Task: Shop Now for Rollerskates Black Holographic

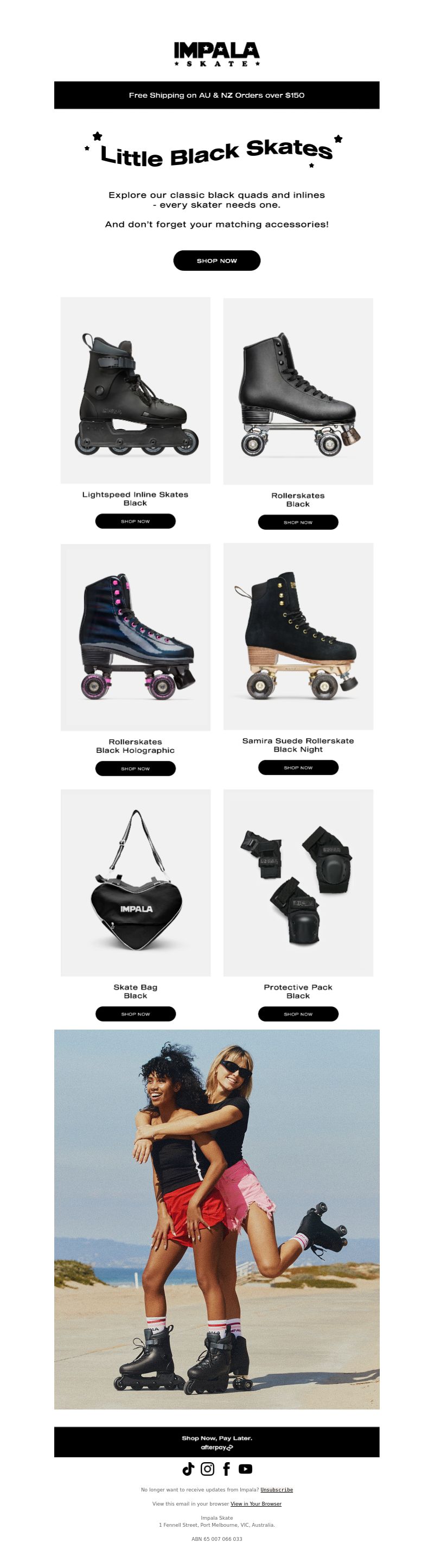Action: pyautogui.click(x=135, y=769)
